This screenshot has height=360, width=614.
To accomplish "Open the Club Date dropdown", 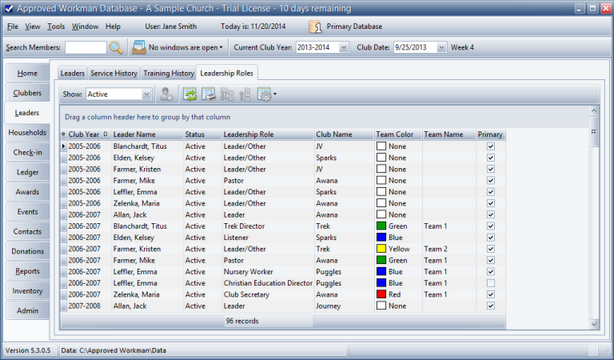I will pos(441,47).
